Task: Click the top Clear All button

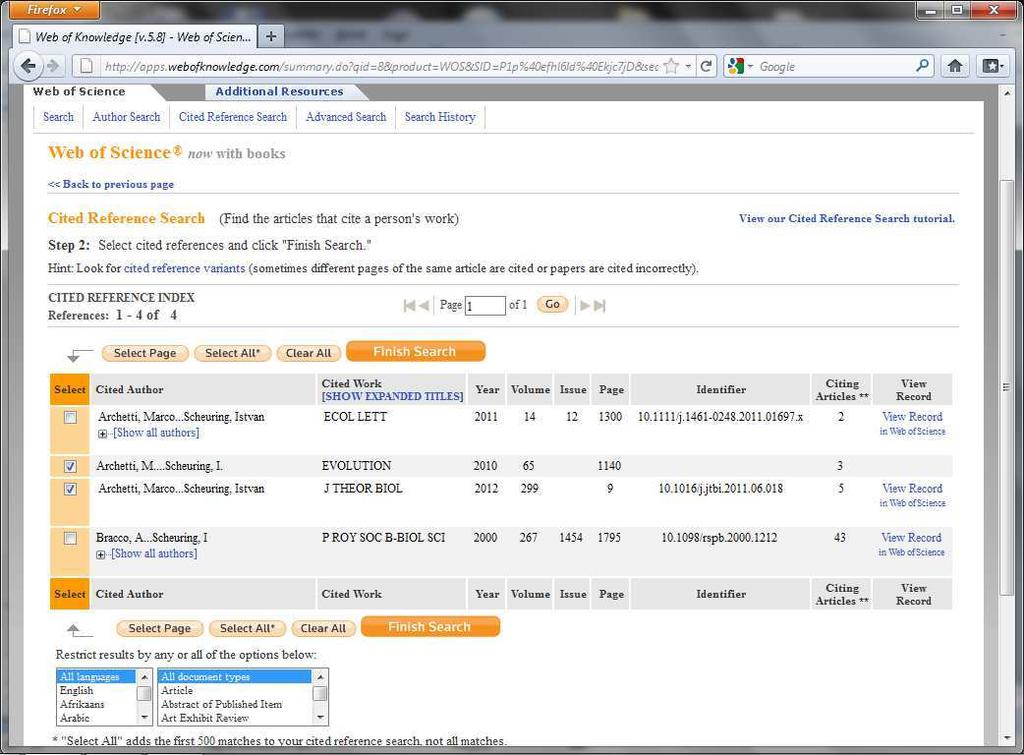Action: click(x=308, y=353)
